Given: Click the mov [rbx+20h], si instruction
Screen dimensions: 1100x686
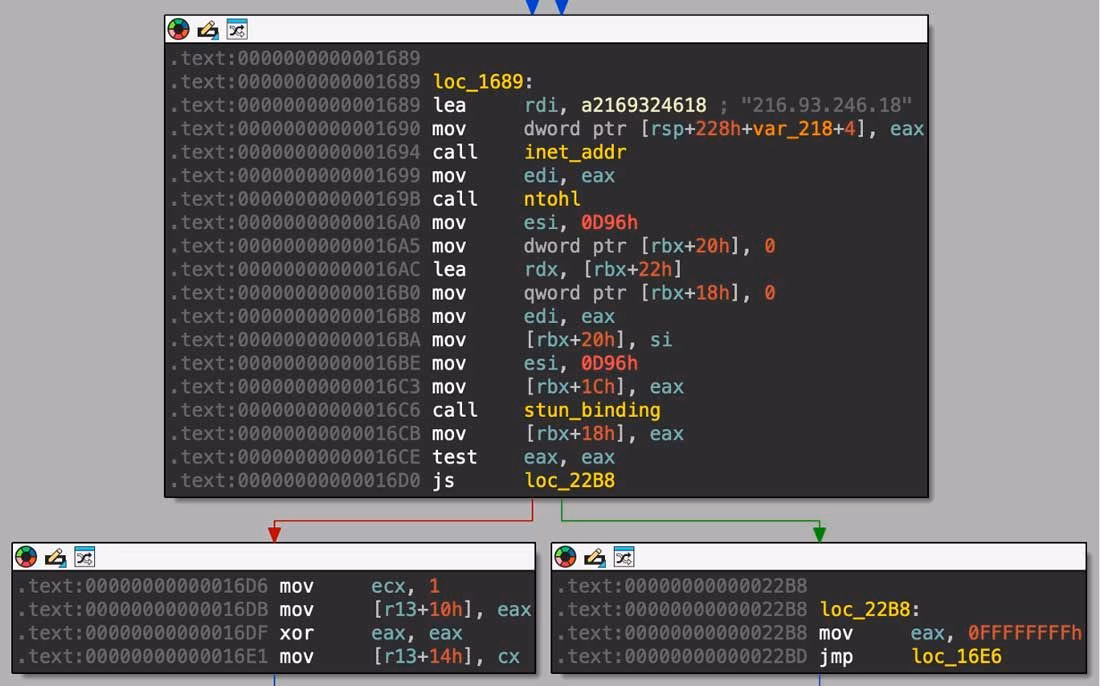Looking at the screenshot, I should point(551,340).
